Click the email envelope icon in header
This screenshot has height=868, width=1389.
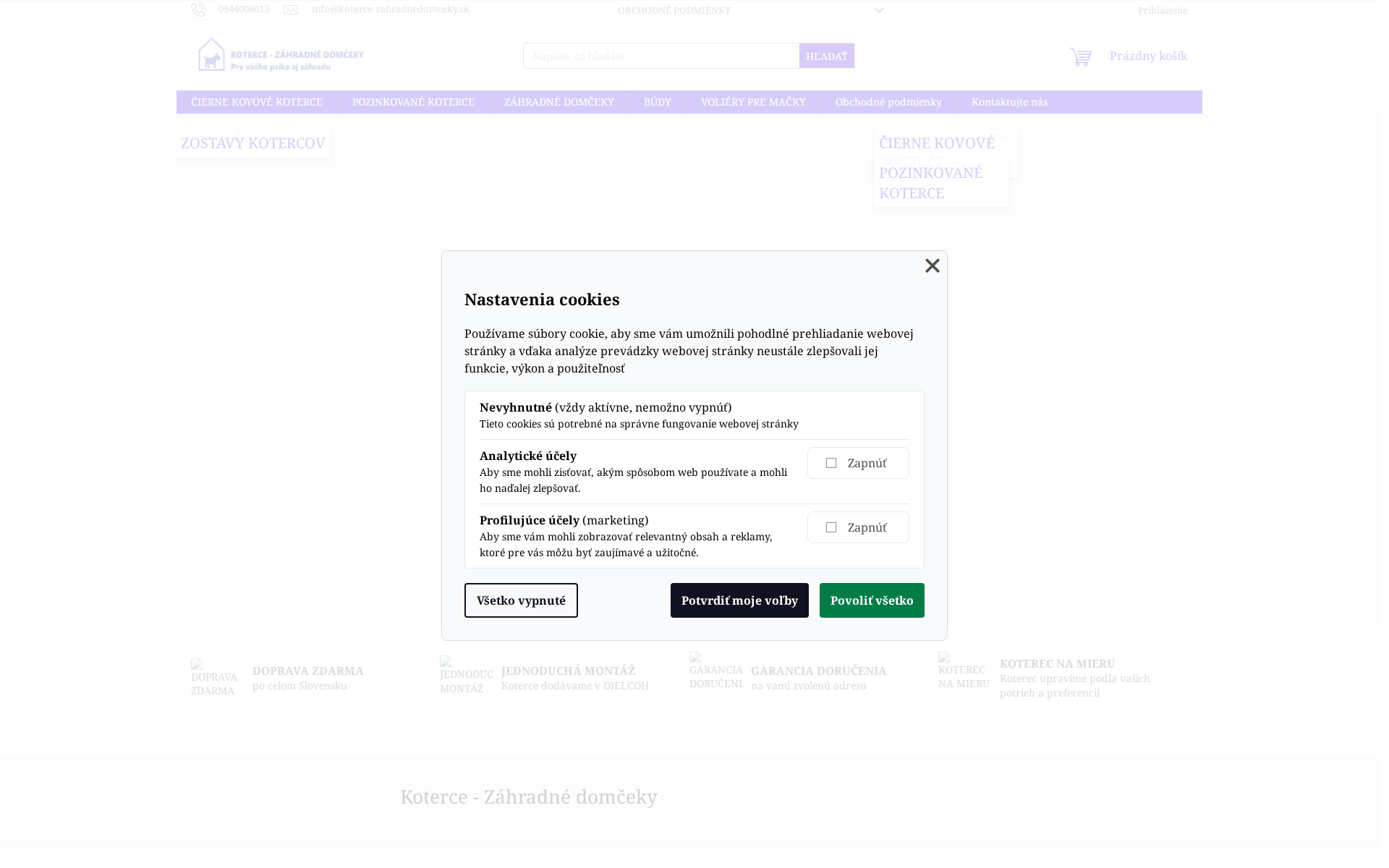click(x=292, y=9)
